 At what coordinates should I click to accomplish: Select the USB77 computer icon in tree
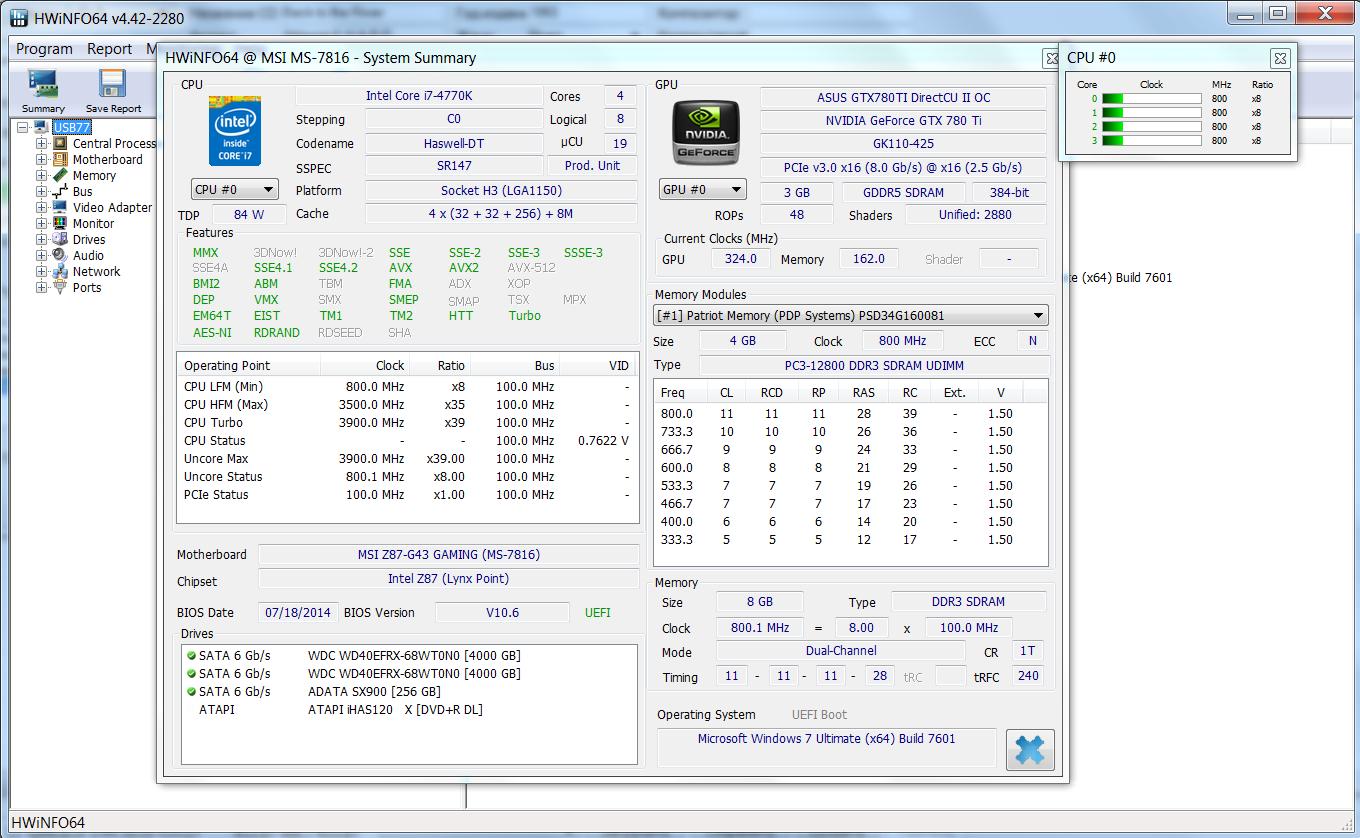click(41, 127)
